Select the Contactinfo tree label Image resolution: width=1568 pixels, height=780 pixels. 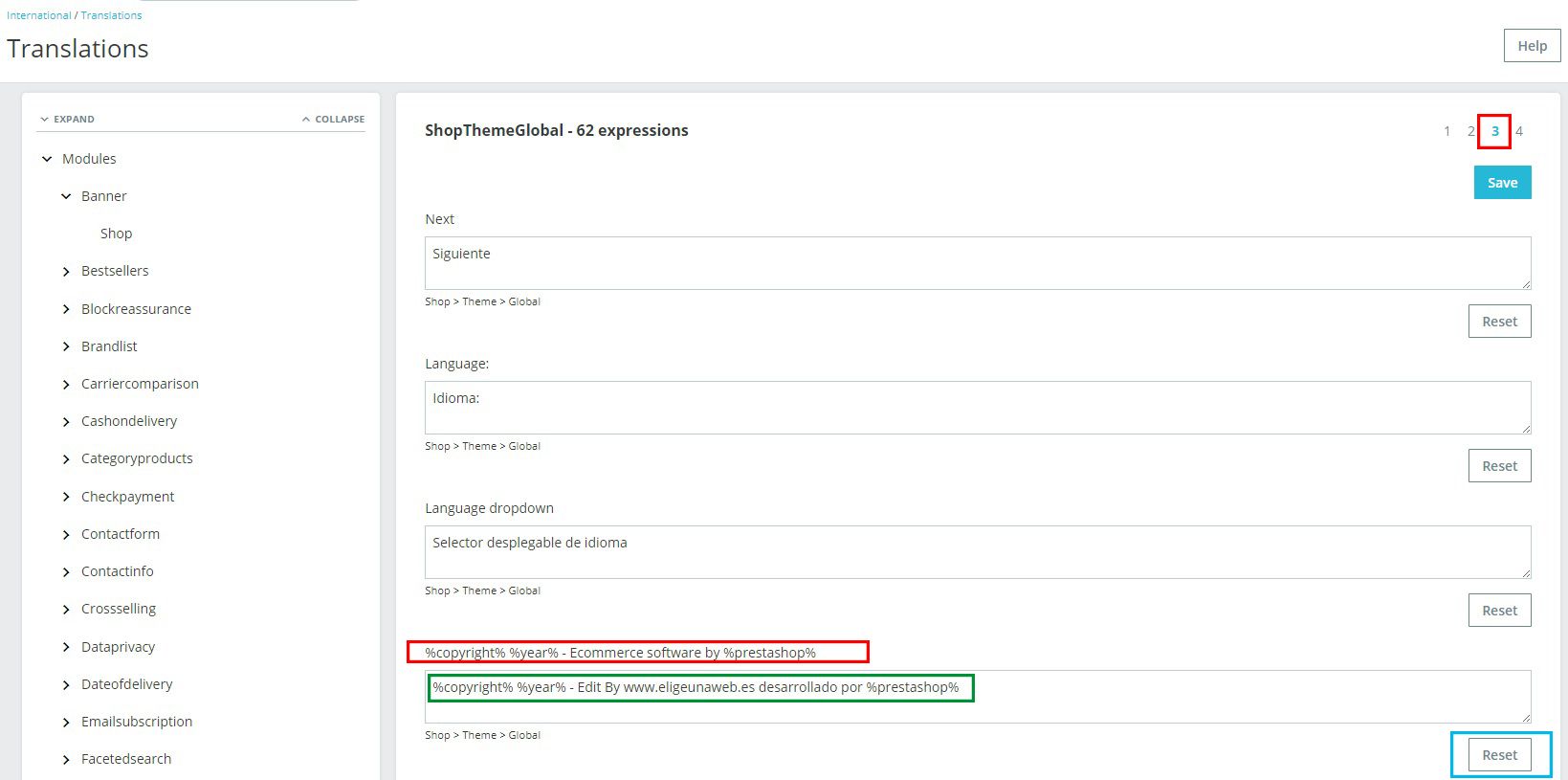pos(118,571)
